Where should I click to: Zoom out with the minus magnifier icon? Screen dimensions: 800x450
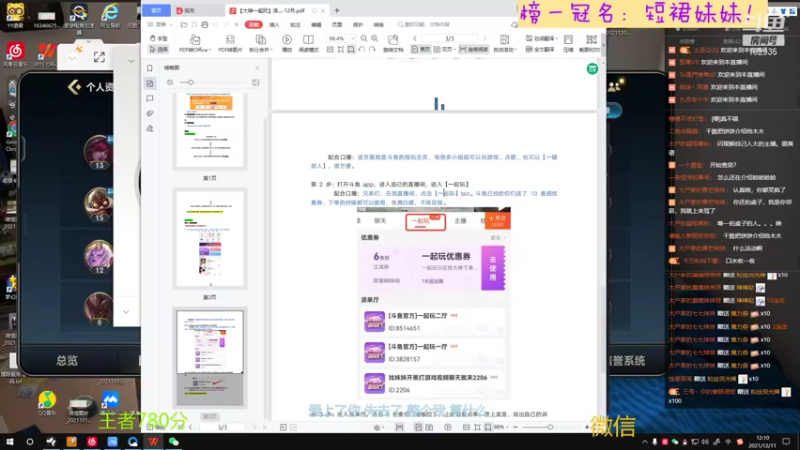364,38
